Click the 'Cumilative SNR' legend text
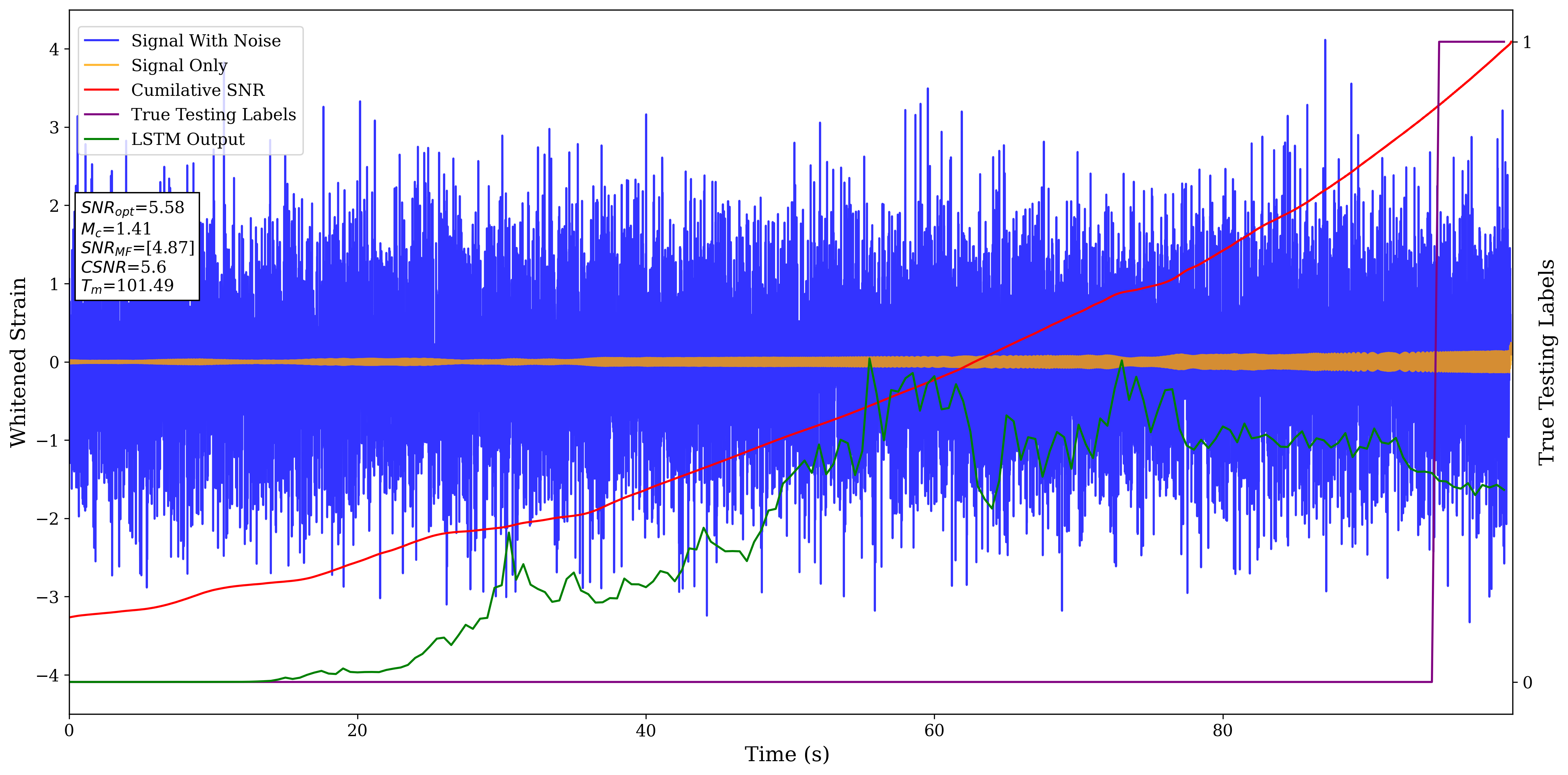1568x775 pixels. 198,90
